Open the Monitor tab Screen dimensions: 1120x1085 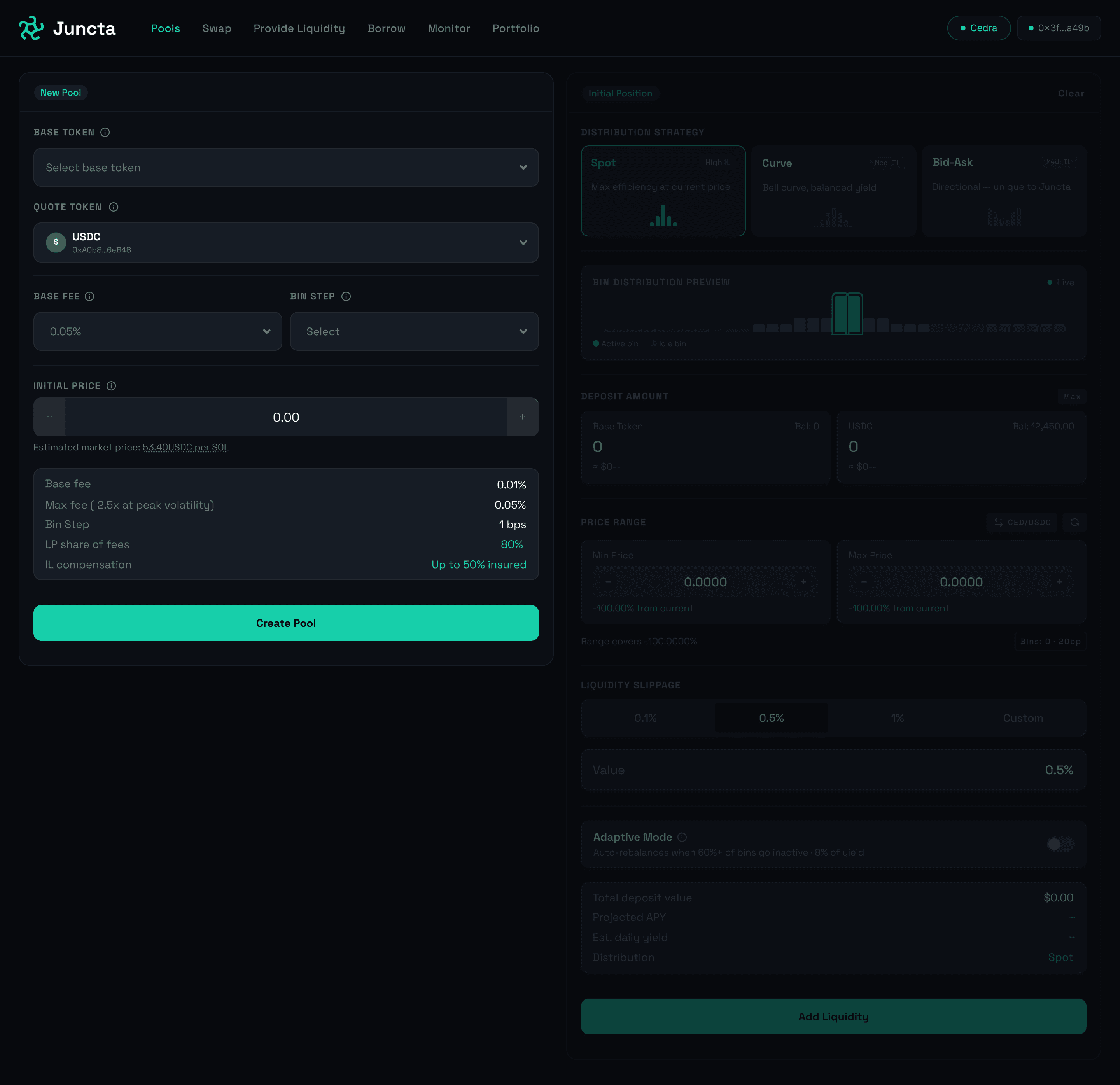(449, 28)
